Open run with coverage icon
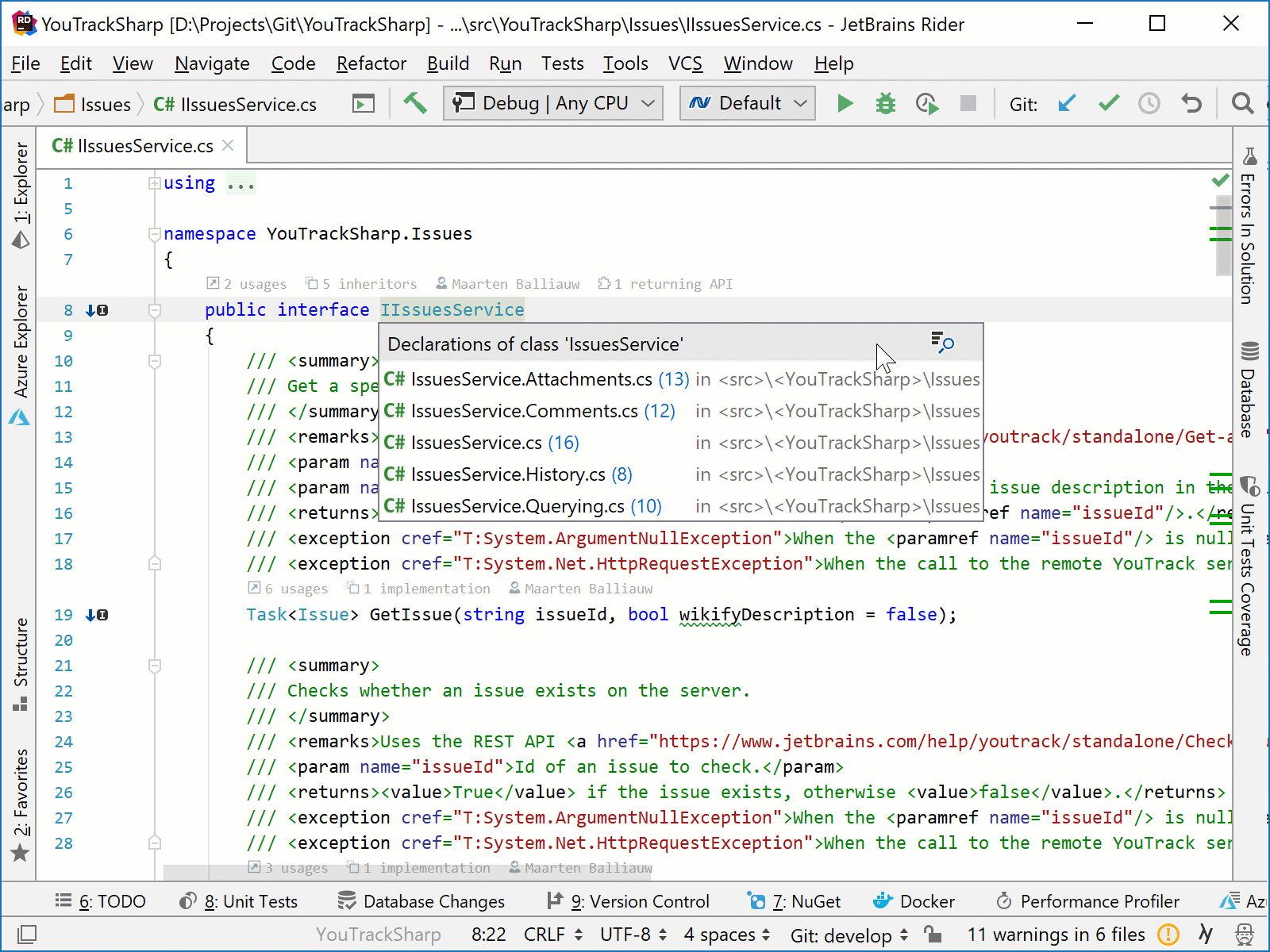Image resolution: width=1270 pixels, height=952 pixels. click(926, 103)
